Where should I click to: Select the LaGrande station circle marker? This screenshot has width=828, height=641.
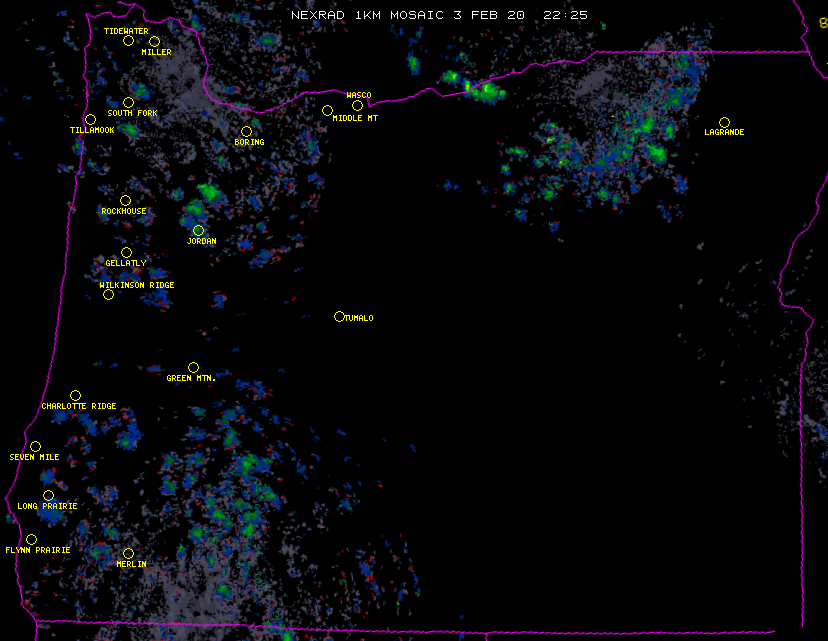[x=724, y=123]
